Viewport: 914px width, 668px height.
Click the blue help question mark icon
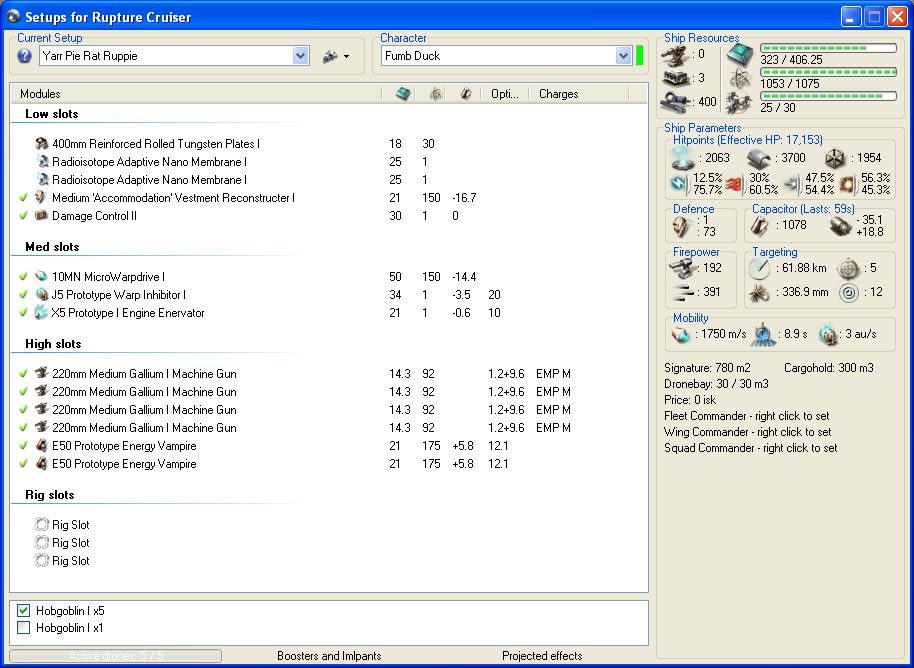(x=25, y=56)
